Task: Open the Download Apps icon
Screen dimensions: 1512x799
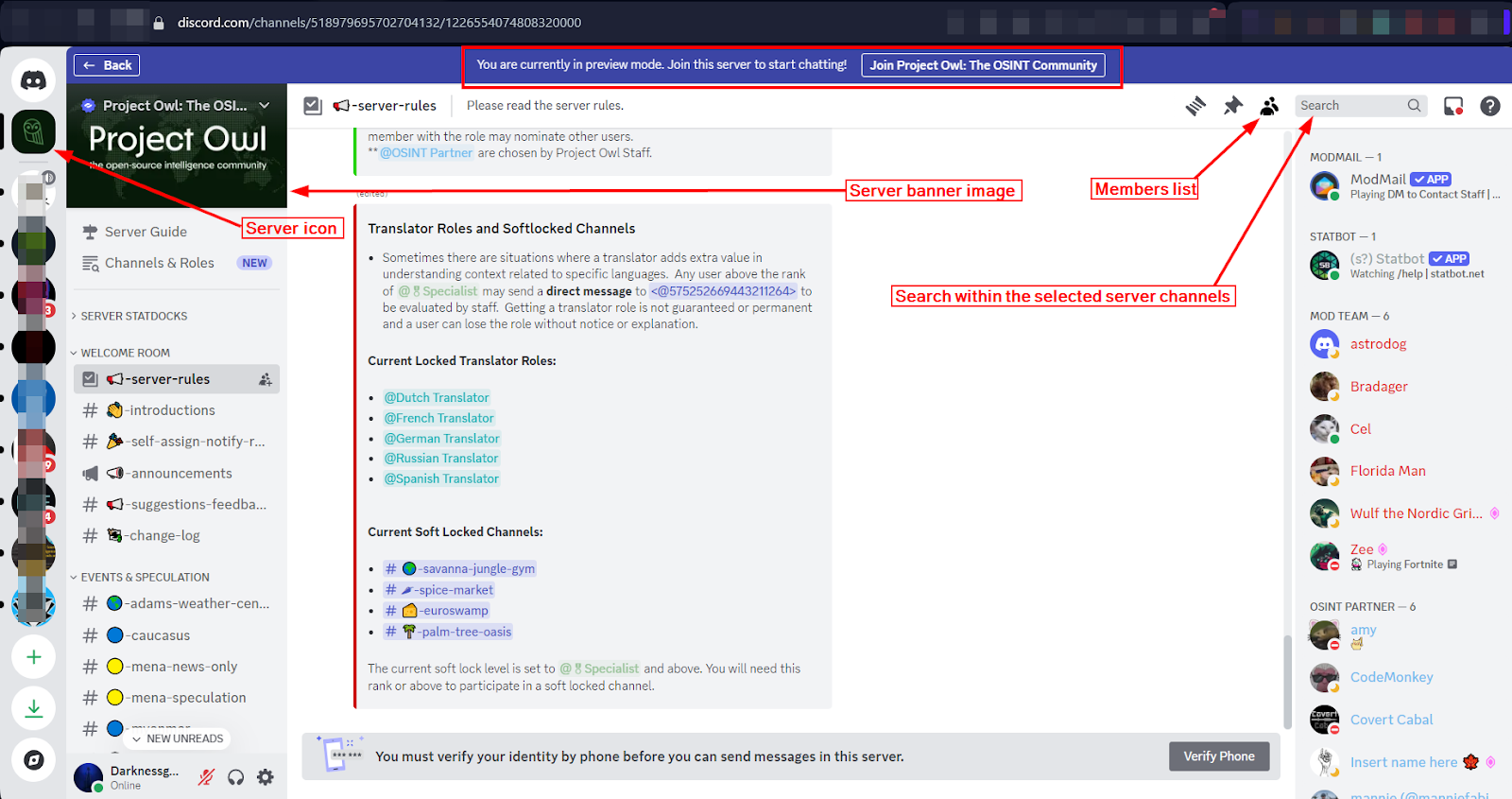Action: pos(34,708)
